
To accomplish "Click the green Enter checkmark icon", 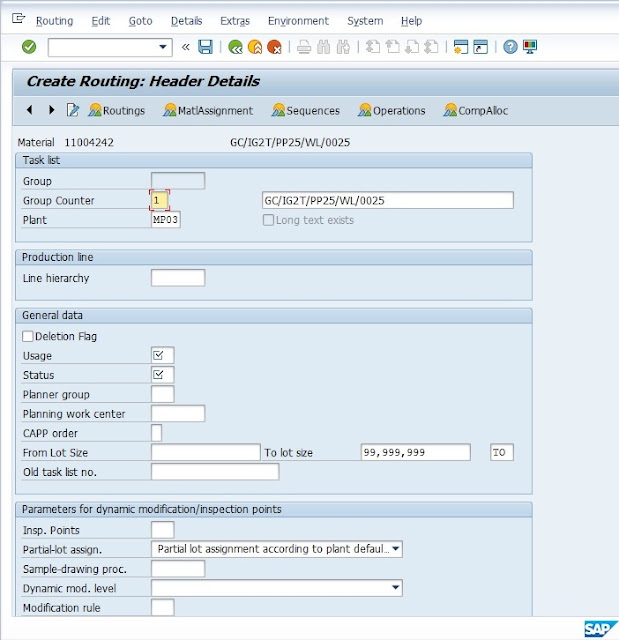I will click(29, 47).
